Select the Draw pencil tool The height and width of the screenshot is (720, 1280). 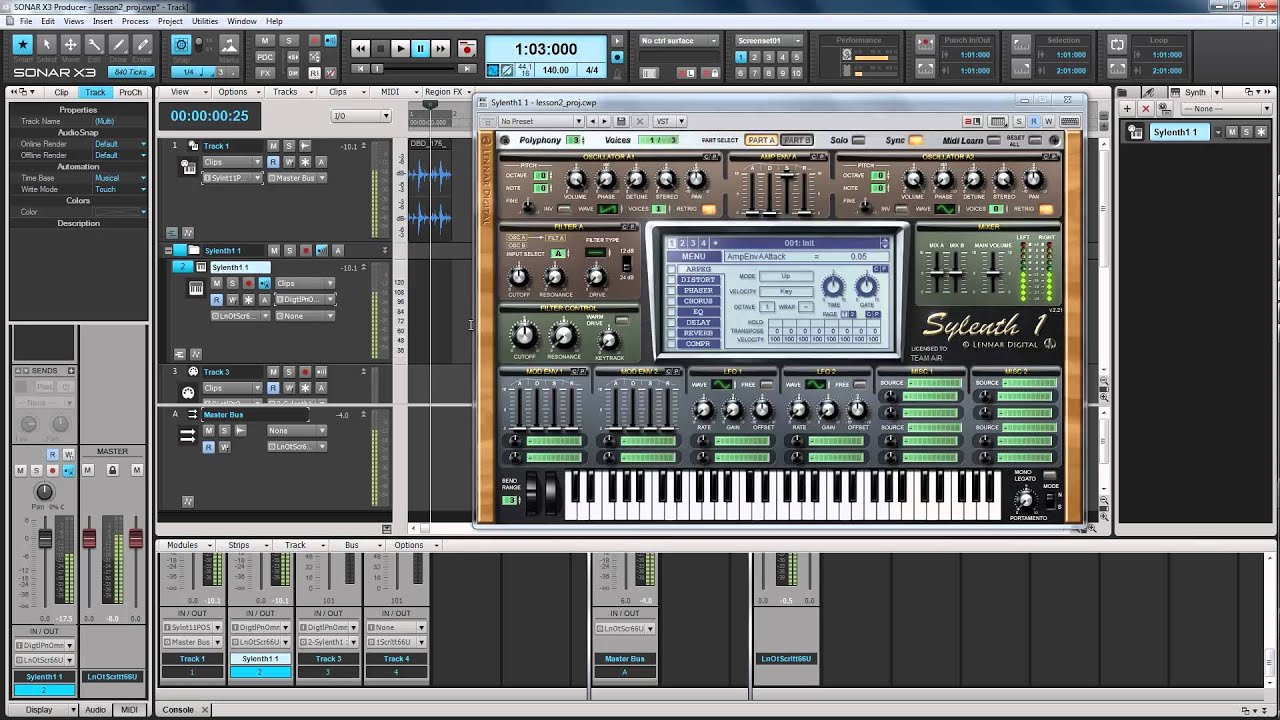click(118, 44)
